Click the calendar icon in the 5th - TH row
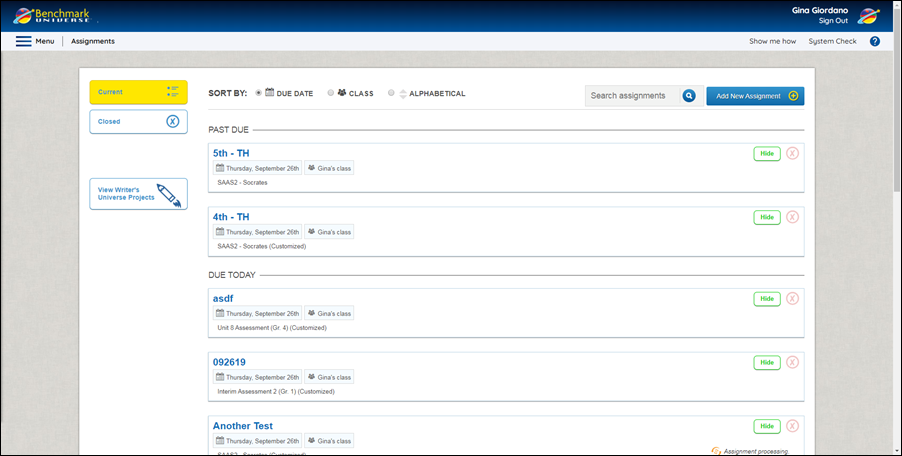The width and height of the screenshot is (902, 456). click(220, 168)
